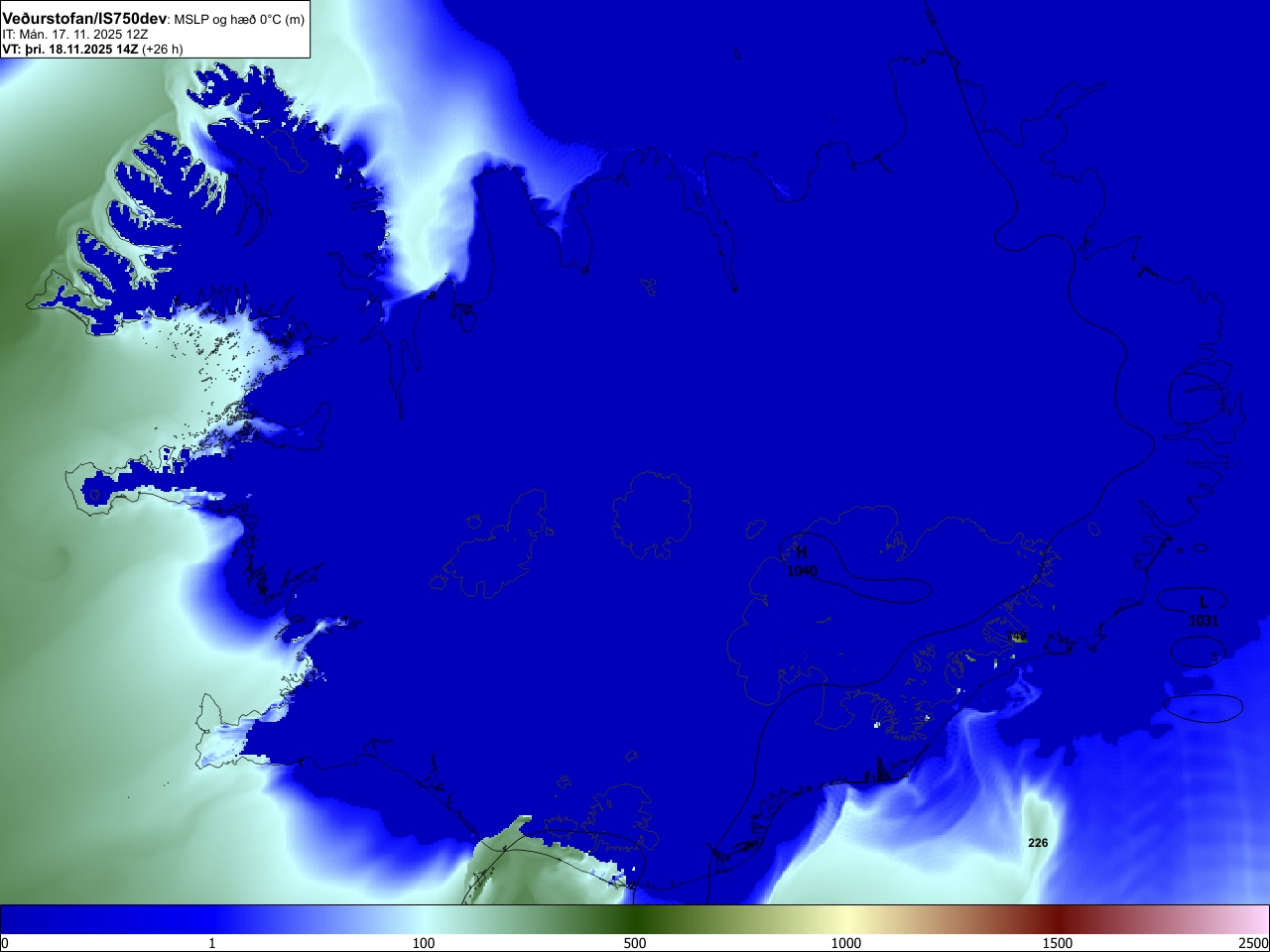Click the '1031' pressure value
The image size is (1270, 952).
1204,621
